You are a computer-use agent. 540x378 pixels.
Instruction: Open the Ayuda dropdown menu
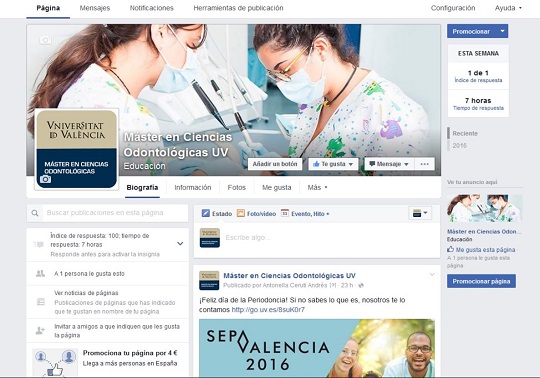(508, 8)
